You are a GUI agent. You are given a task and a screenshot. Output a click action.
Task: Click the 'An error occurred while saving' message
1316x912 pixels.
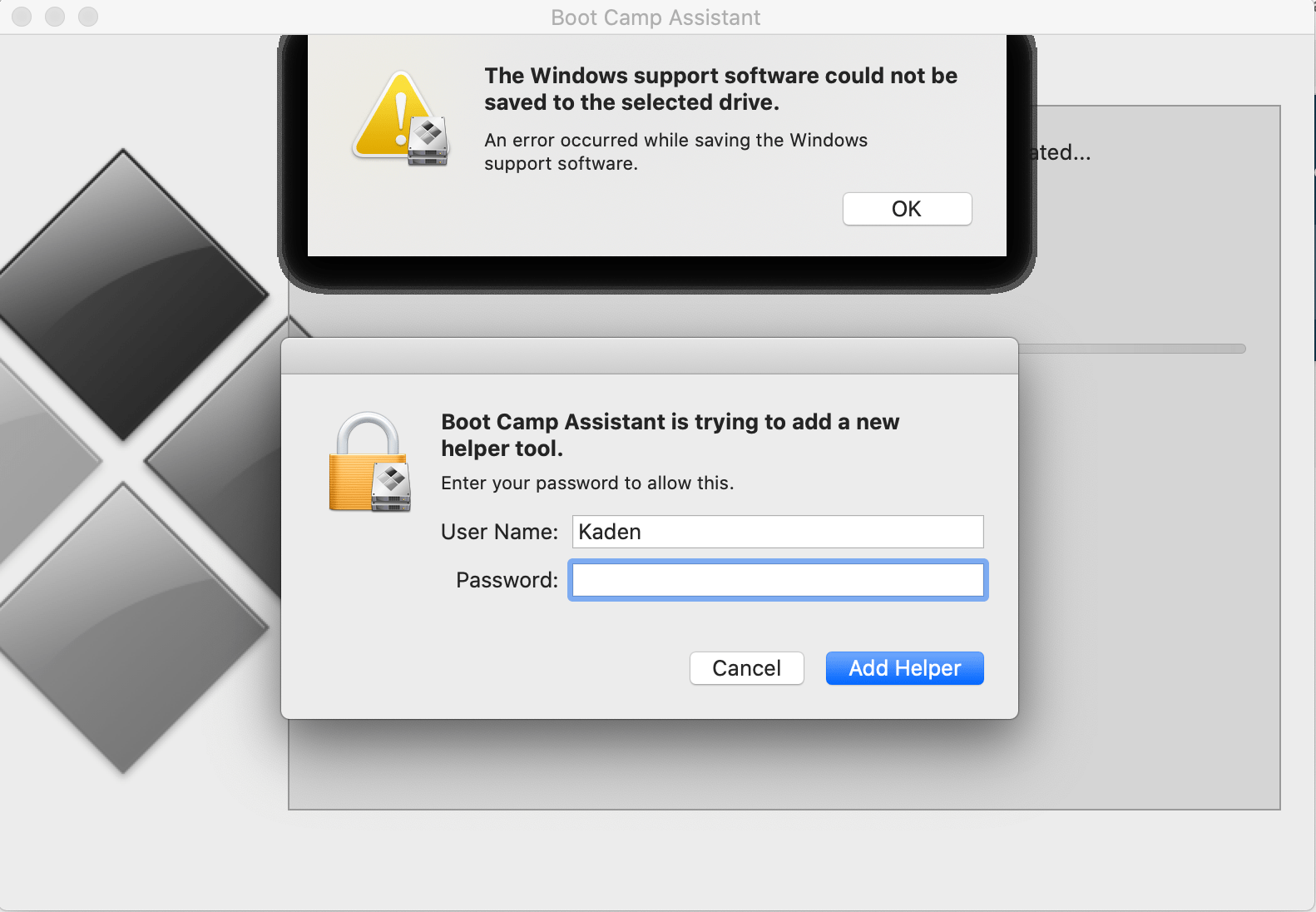[675, 151]
